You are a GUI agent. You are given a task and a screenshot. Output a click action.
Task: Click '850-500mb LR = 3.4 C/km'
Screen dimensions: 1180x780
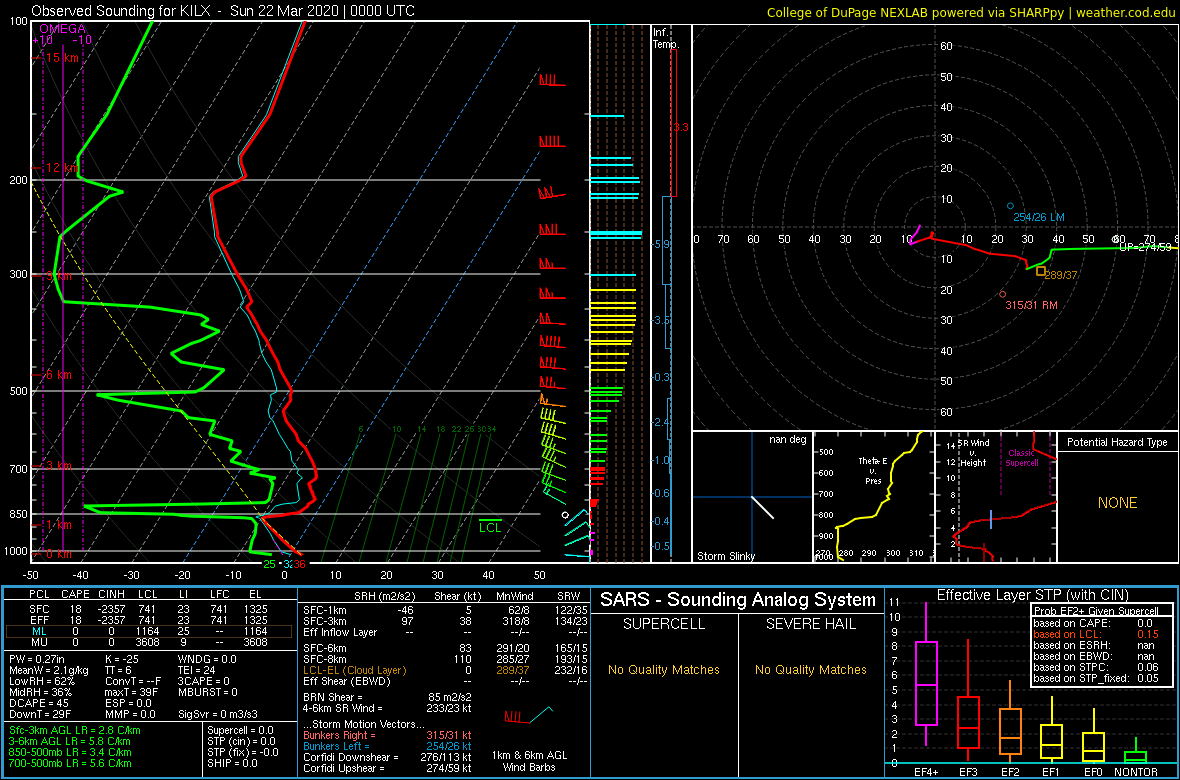tap(70, 752)
